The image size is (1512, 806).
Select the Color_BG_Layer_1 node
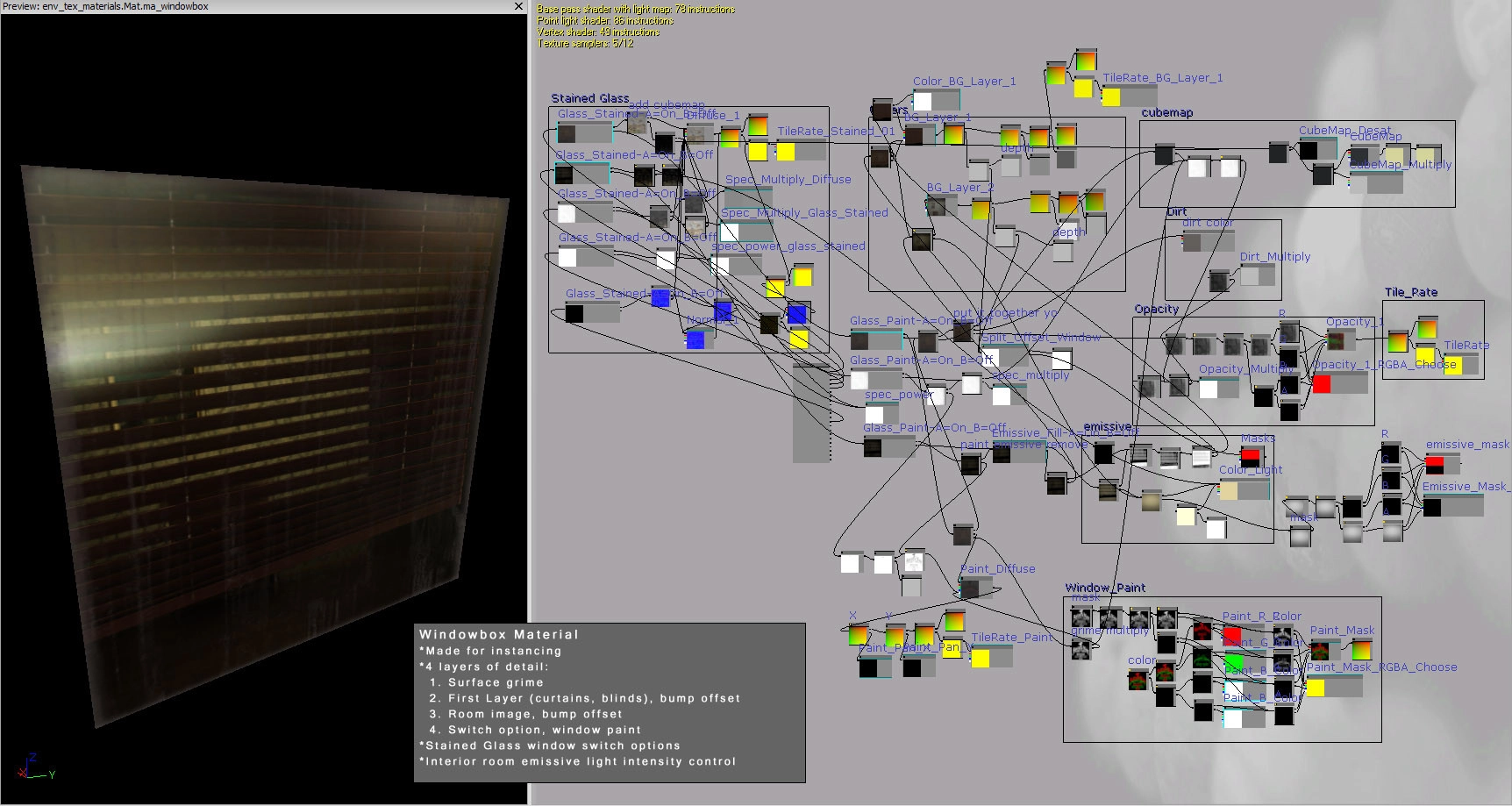pyautogui.click(x=923, y=101)
